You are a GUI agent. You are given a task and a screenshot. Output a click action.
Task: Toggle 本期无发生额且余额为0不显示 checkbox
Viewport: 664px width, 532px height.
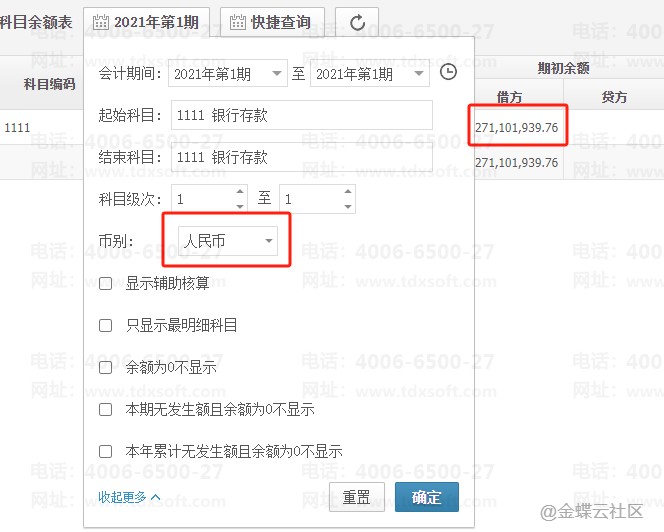(x=105, y=410)
